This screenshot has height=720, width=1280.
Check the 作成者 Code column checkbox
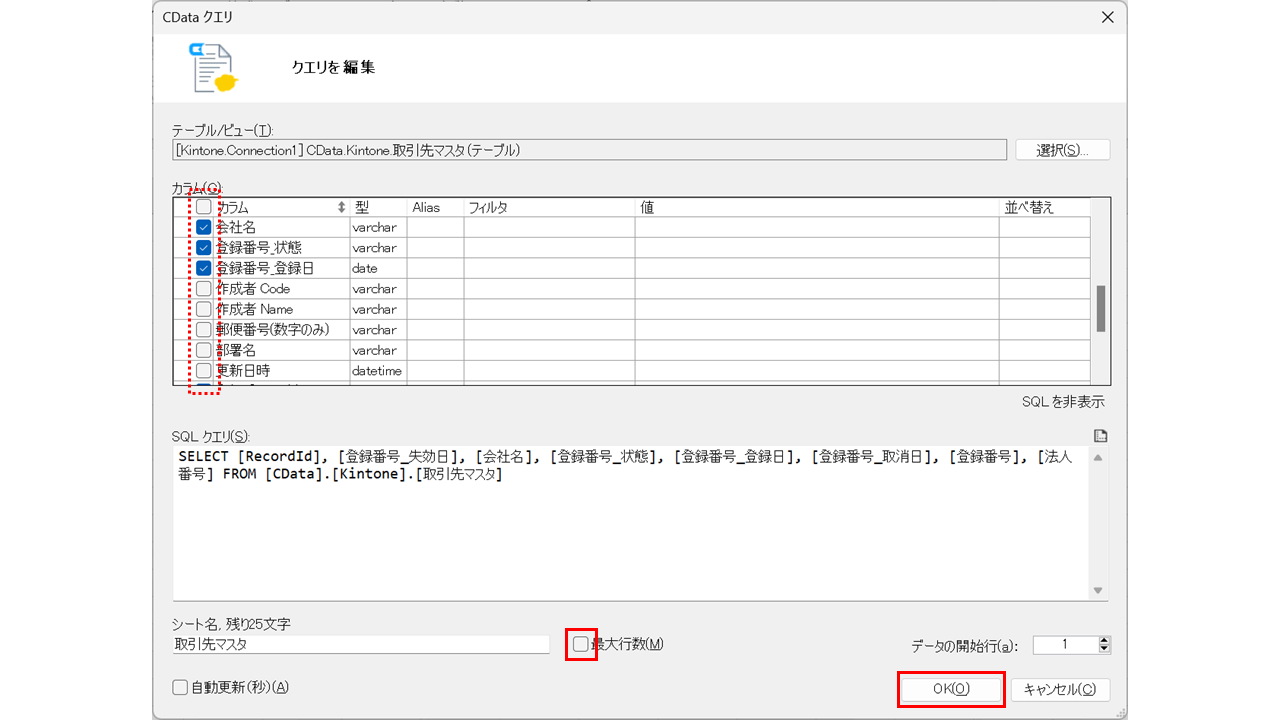(204, 289)
